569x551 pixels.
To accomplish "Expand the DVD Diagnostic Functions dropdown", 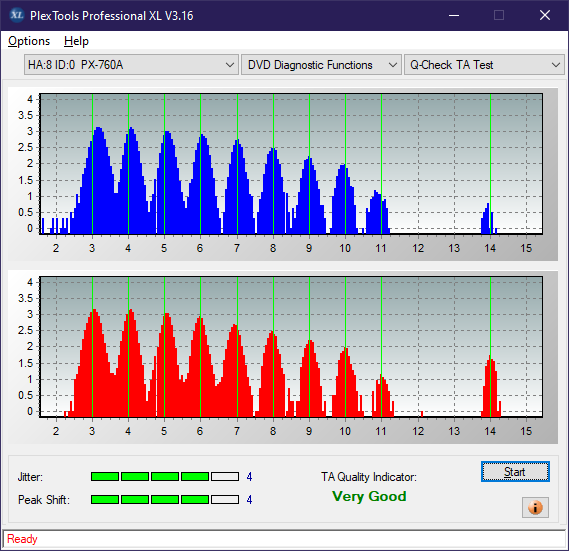I will coord(321,65).
